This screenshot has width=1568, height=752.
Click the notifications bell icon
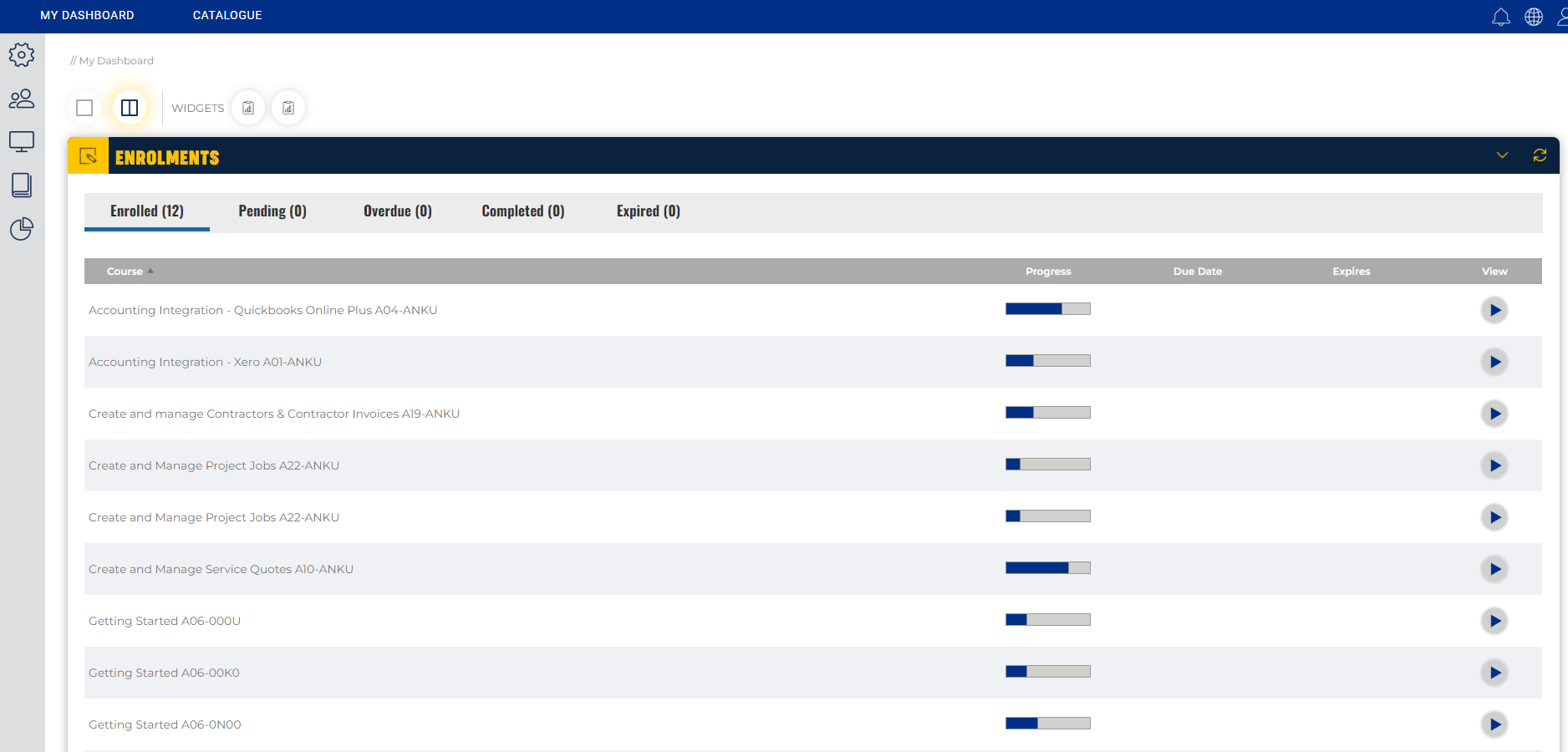1501,17
